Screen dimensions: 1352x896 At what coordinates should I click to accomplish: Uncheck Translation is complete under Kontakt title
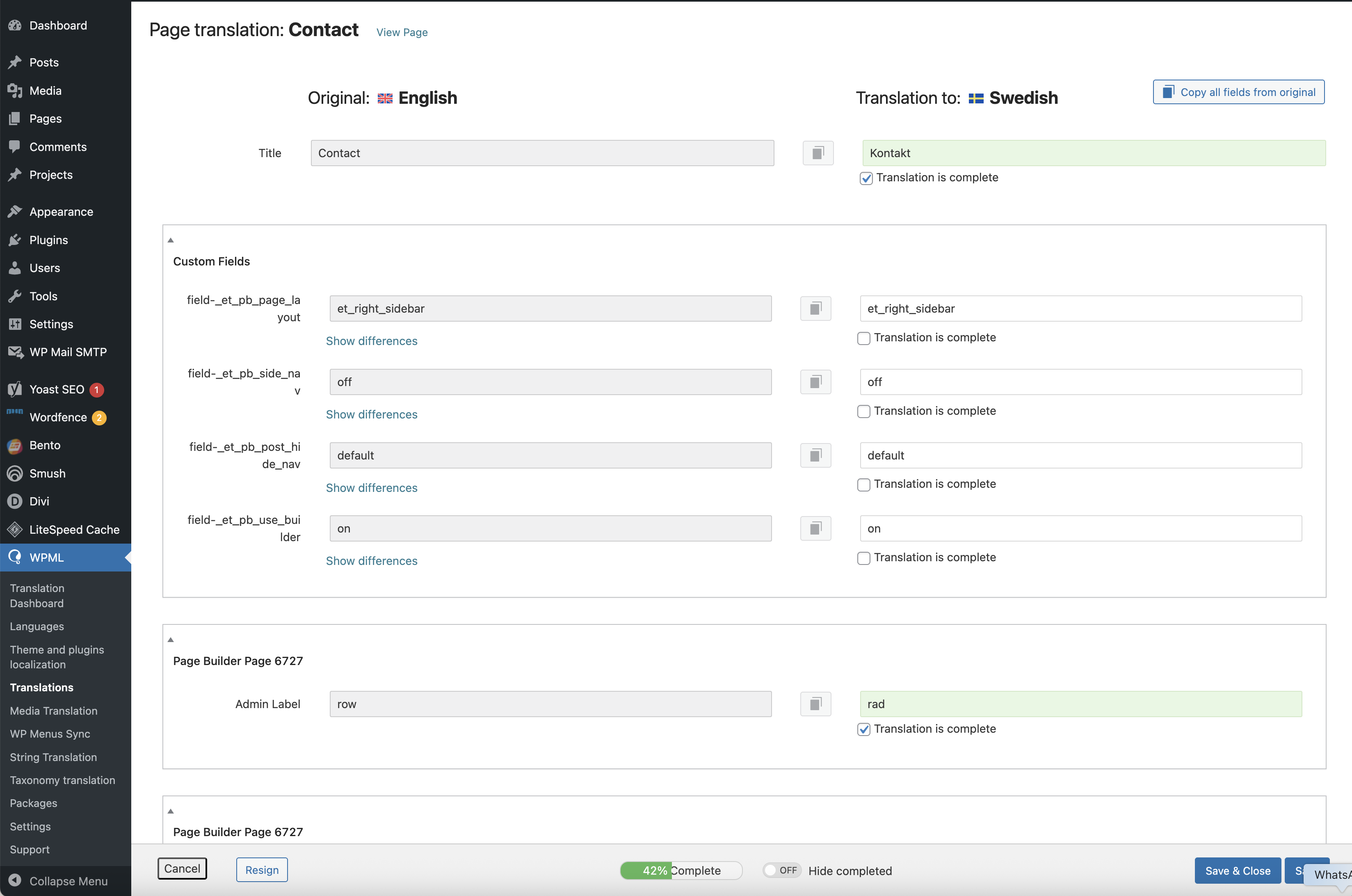(866, 178)
